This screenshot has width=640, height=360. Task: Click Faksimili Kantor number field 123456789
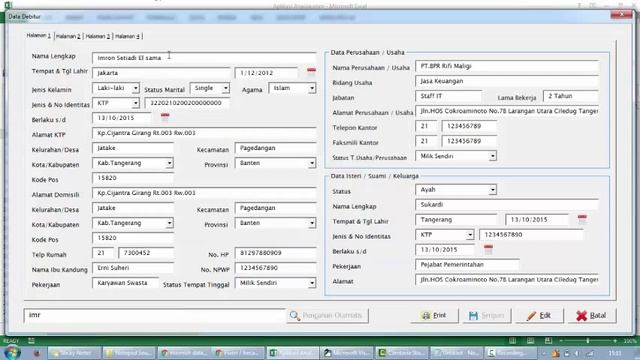tap(469, 141)
